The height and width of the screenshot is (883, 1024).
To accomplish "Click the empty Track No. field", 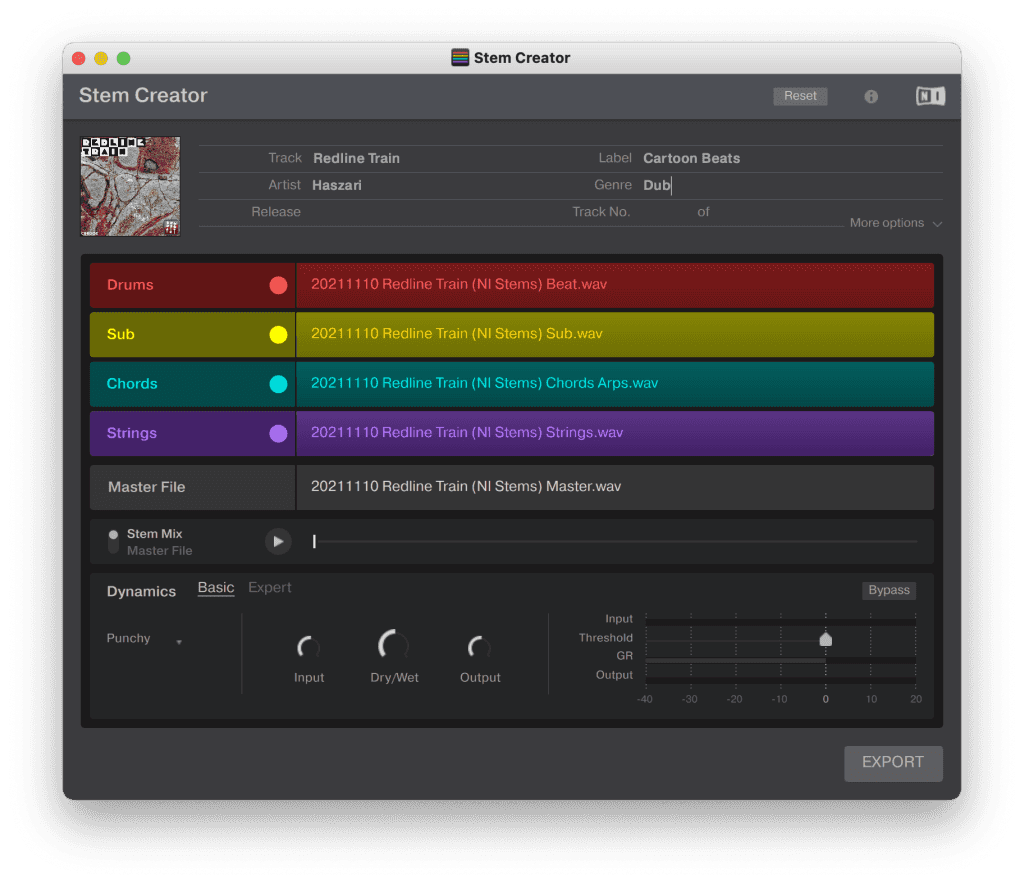I will tap(662, 212).
